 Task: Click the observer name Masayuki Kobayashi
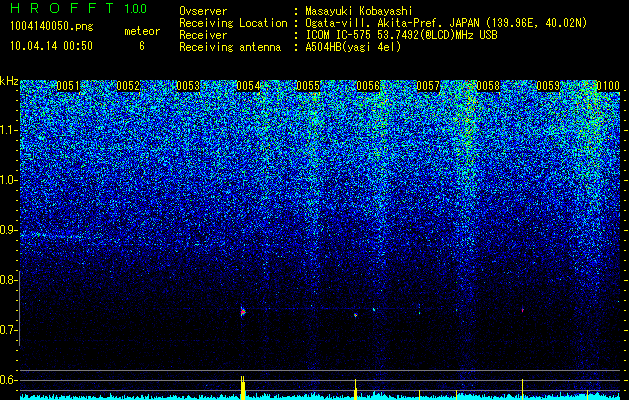359,11
